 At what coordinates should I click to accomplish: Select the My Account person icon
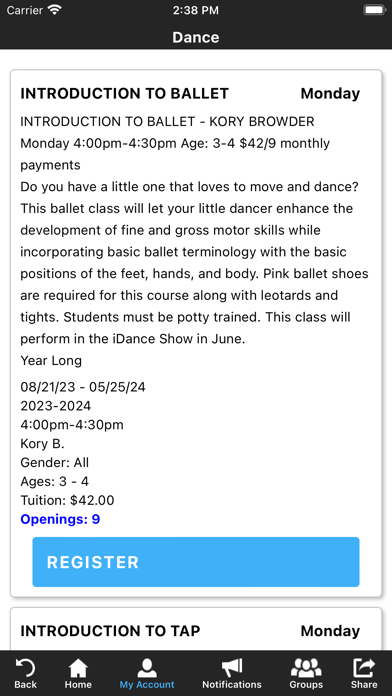click(147, 667)
